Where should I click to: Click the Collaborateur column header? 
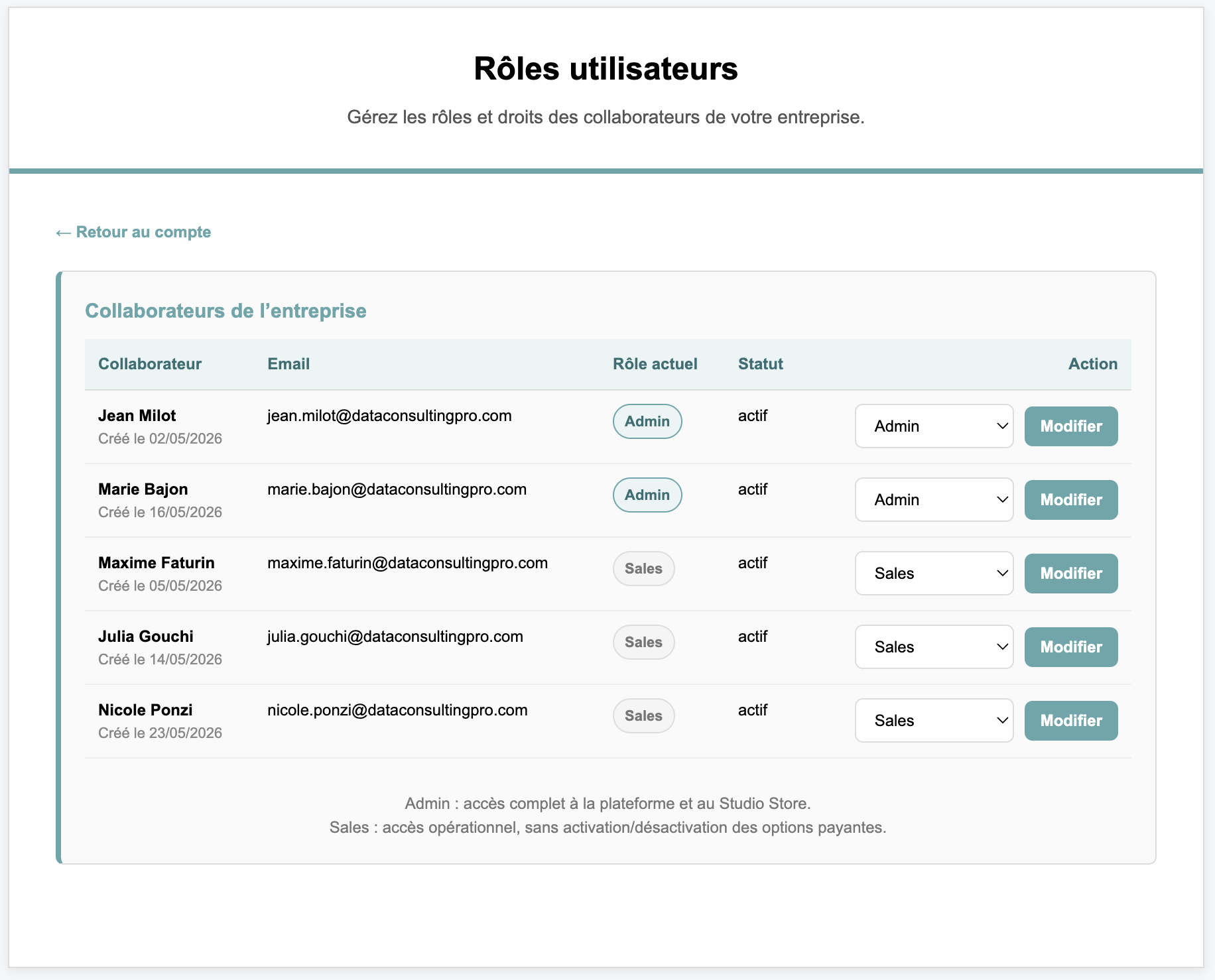point(150,364)
